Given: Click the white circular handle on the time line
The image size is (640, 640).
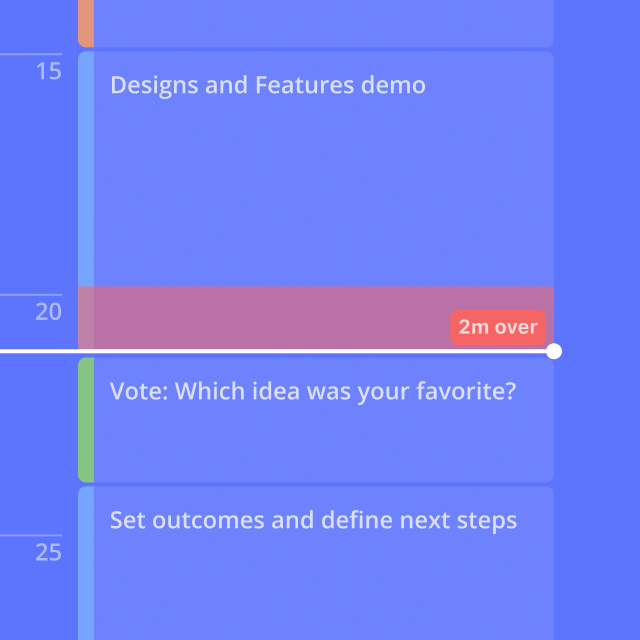Looking at the screenshot, I should (x=554, y=351).
